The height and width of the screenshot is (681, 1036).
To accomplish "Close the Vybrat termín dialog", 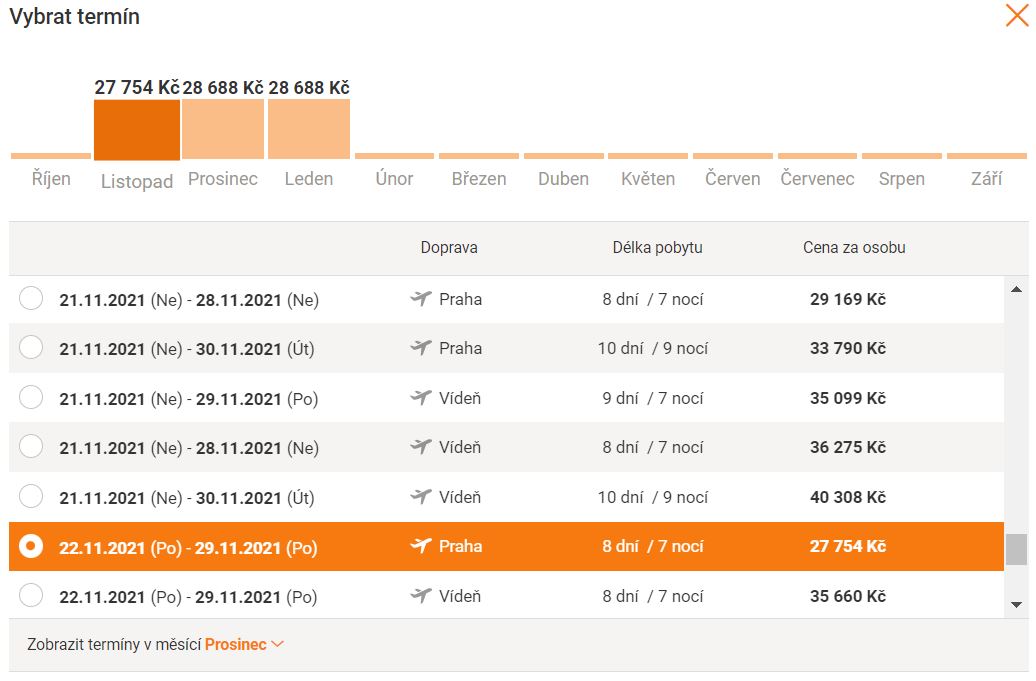I will (1017, 15).
